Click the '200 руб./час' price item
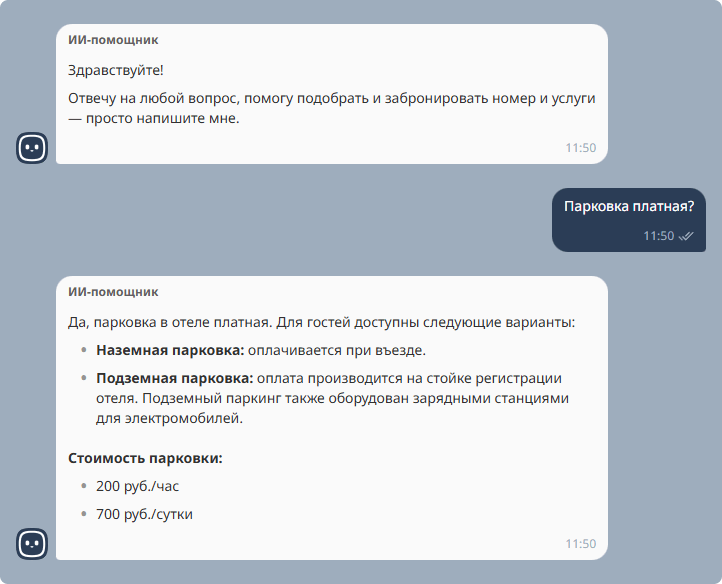Image resolution: width=722 pixels, height=584 pixels. [x=137, y=486]
